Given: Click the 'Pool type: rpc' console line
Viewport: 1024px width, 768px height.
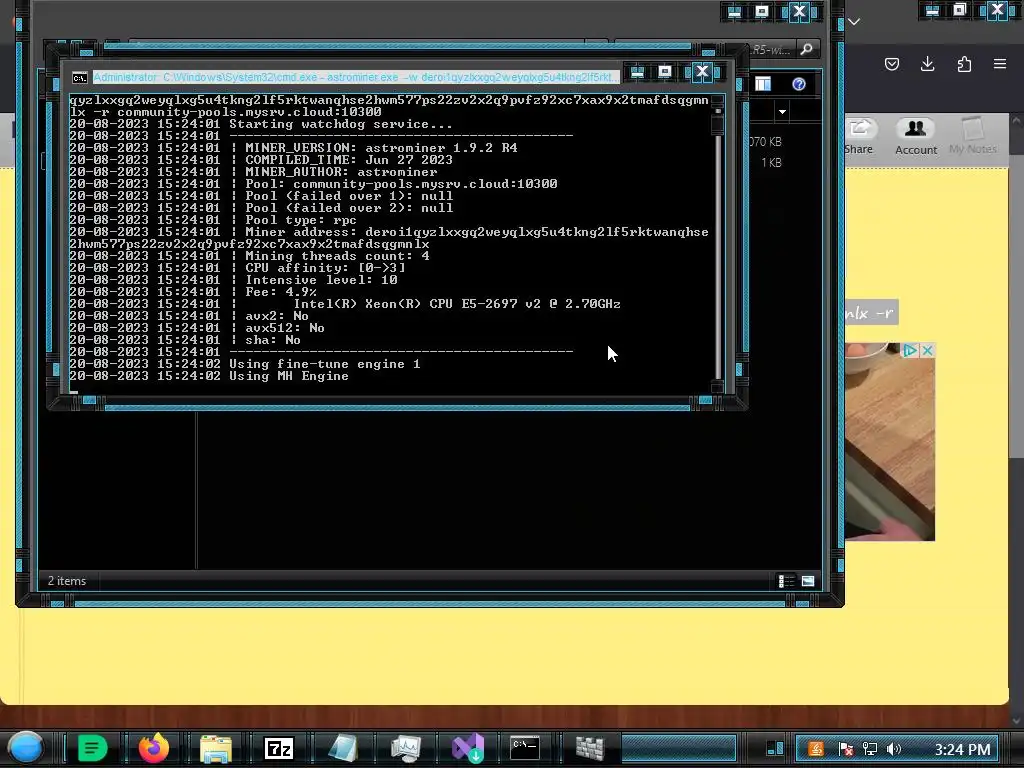Looking at the screenshot, I should click(300, 220).
